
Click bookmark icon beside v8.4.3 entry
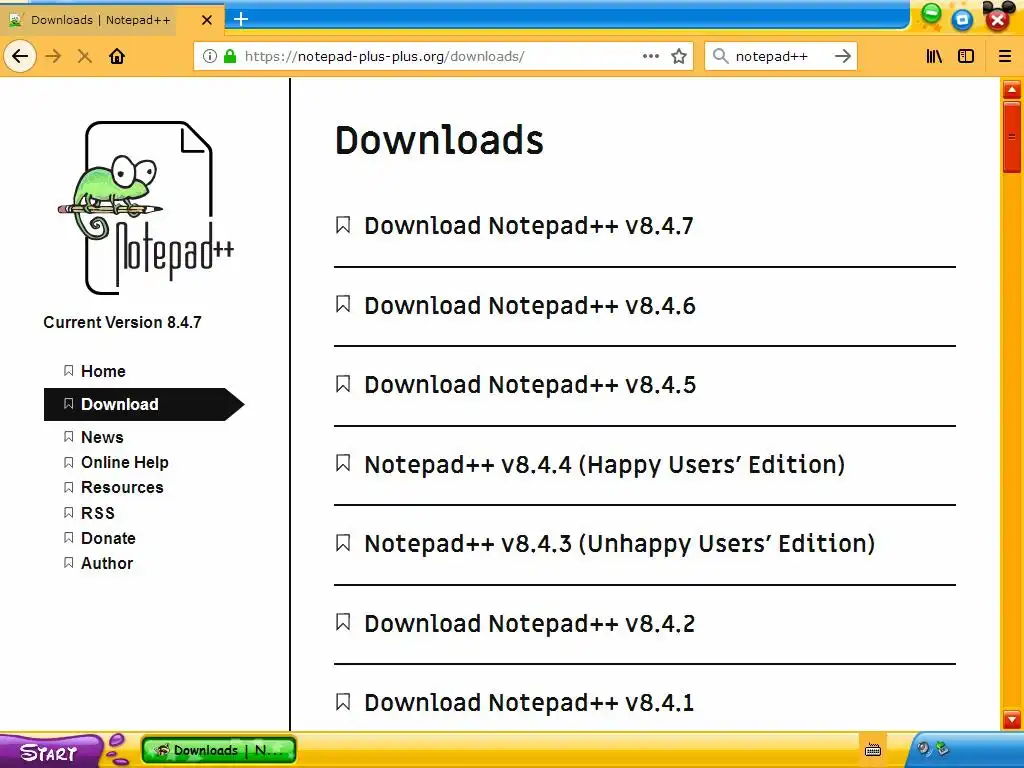[343, 543]
